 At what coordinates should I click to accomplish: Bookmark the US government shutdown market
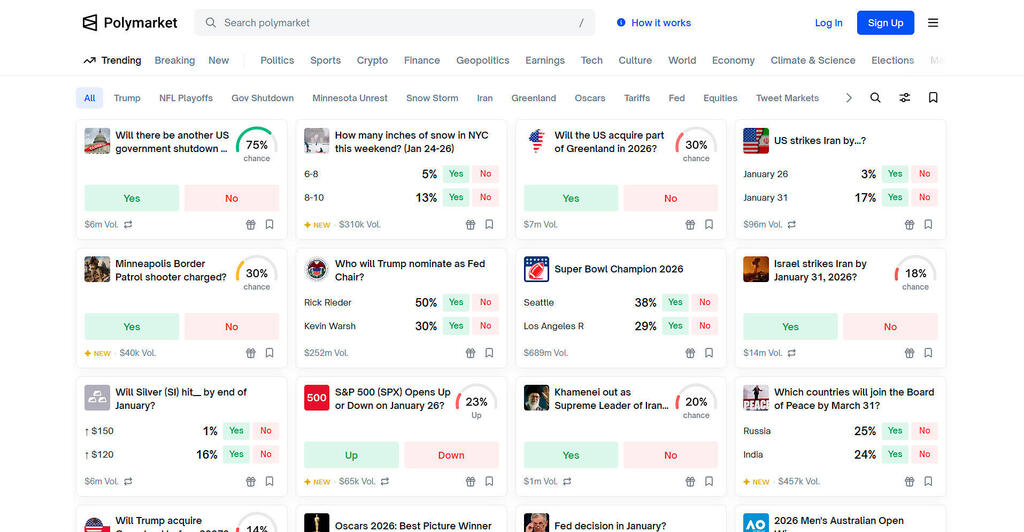pos(269,225)
